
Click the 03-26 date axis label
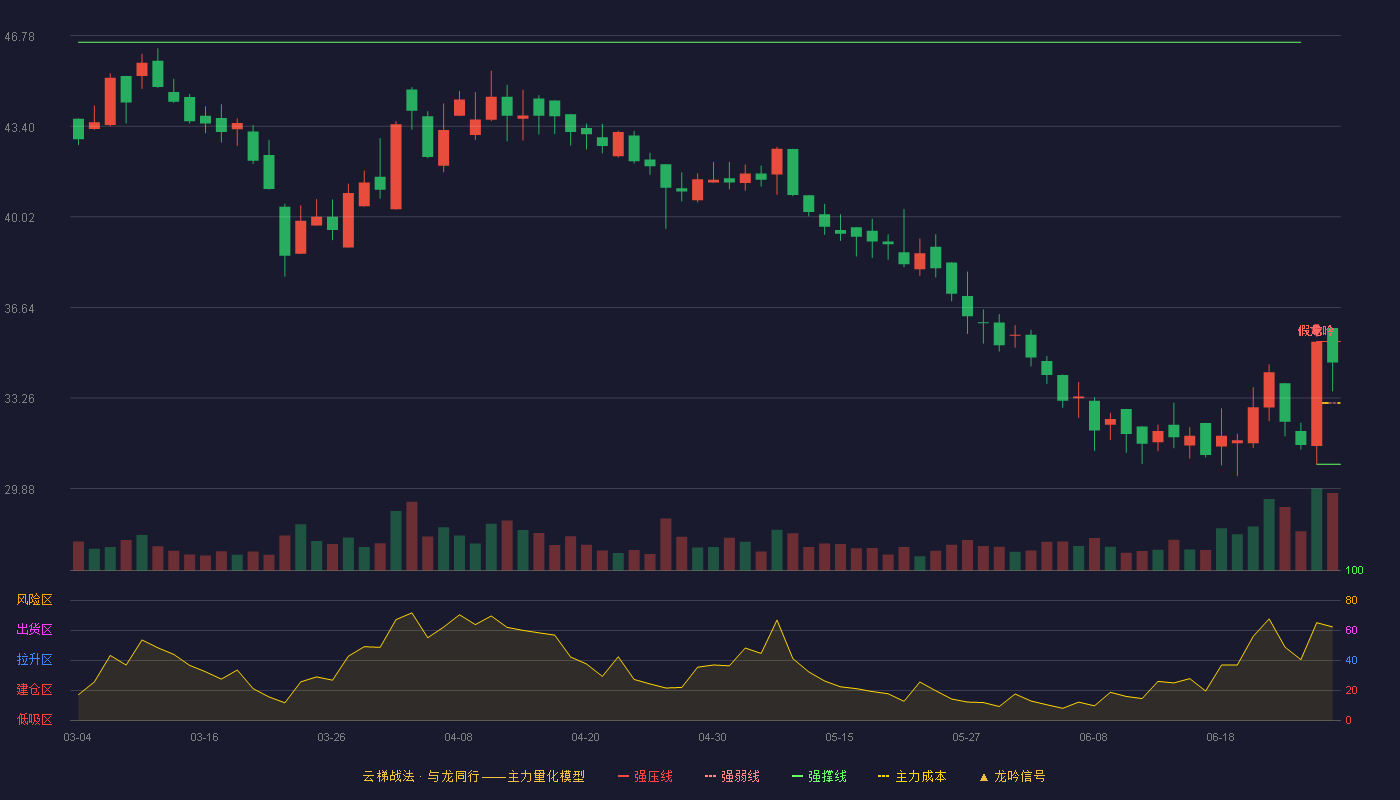point(331,737)
